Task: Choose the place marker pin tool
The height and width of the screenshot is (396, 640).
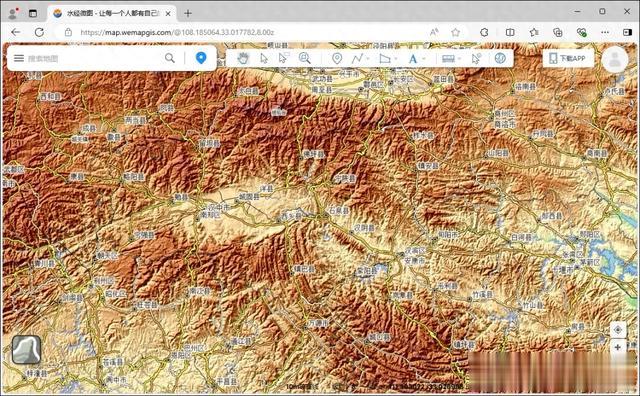Action: tap(337, 58)
